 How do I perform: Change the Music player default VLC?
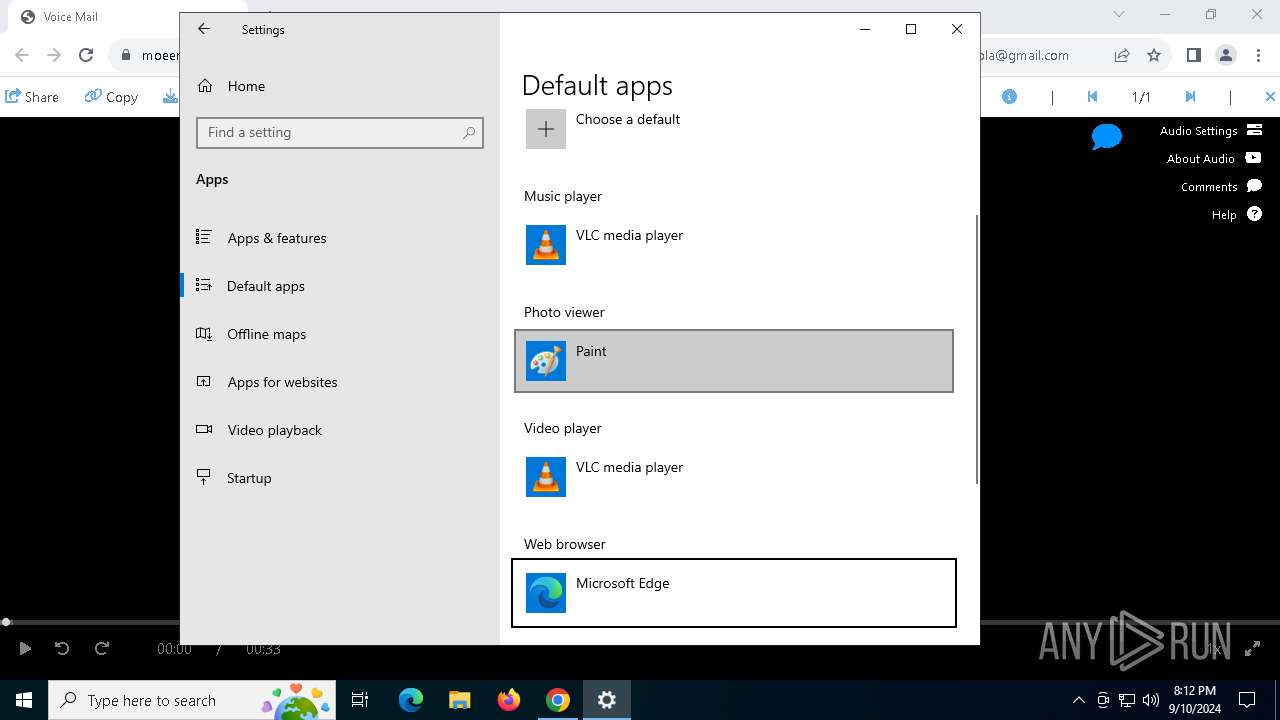[734, 245]
